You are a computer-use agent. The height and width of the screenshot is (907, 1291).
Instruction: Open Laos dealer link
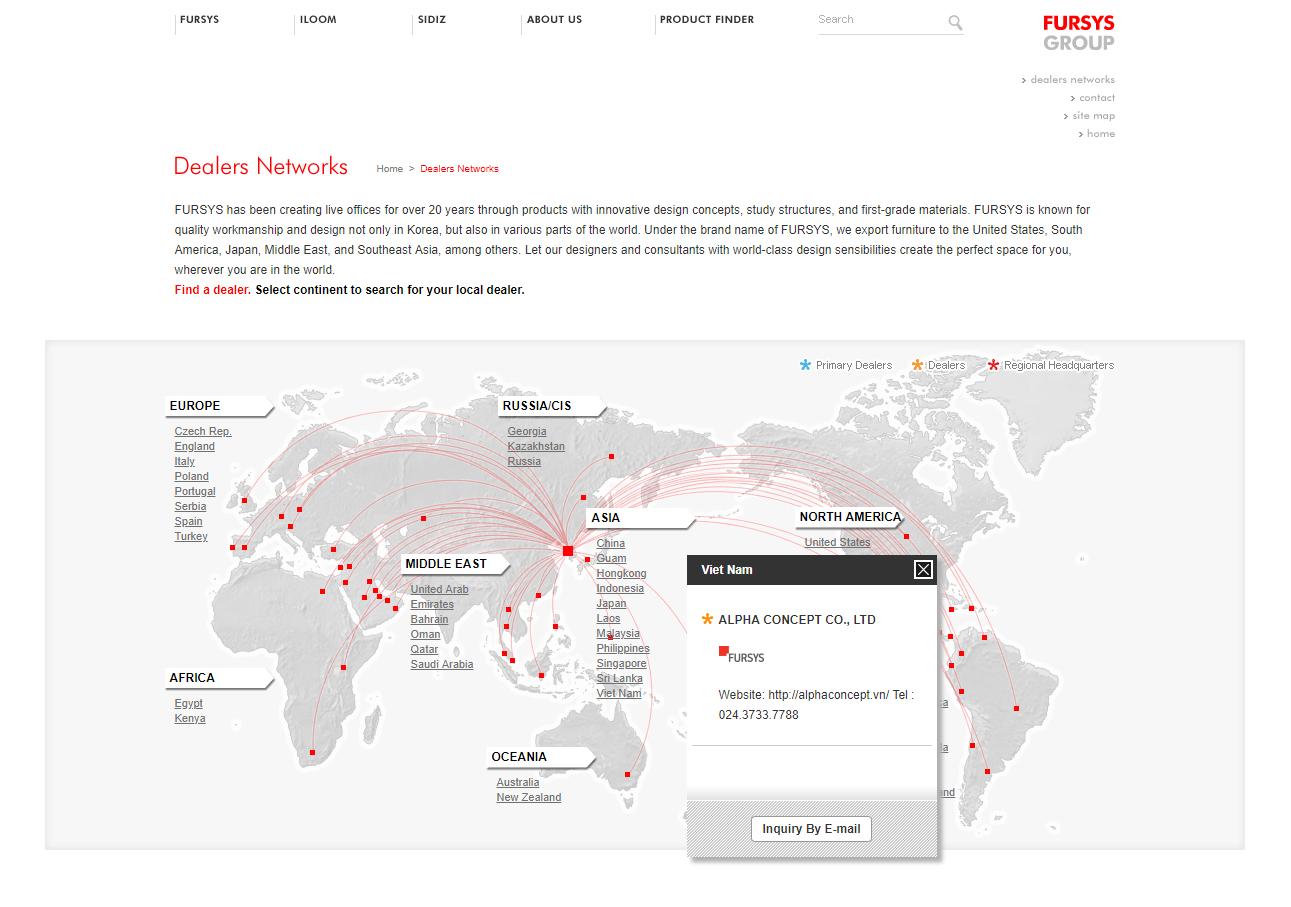pyautogui.click(x=608, y=619)
